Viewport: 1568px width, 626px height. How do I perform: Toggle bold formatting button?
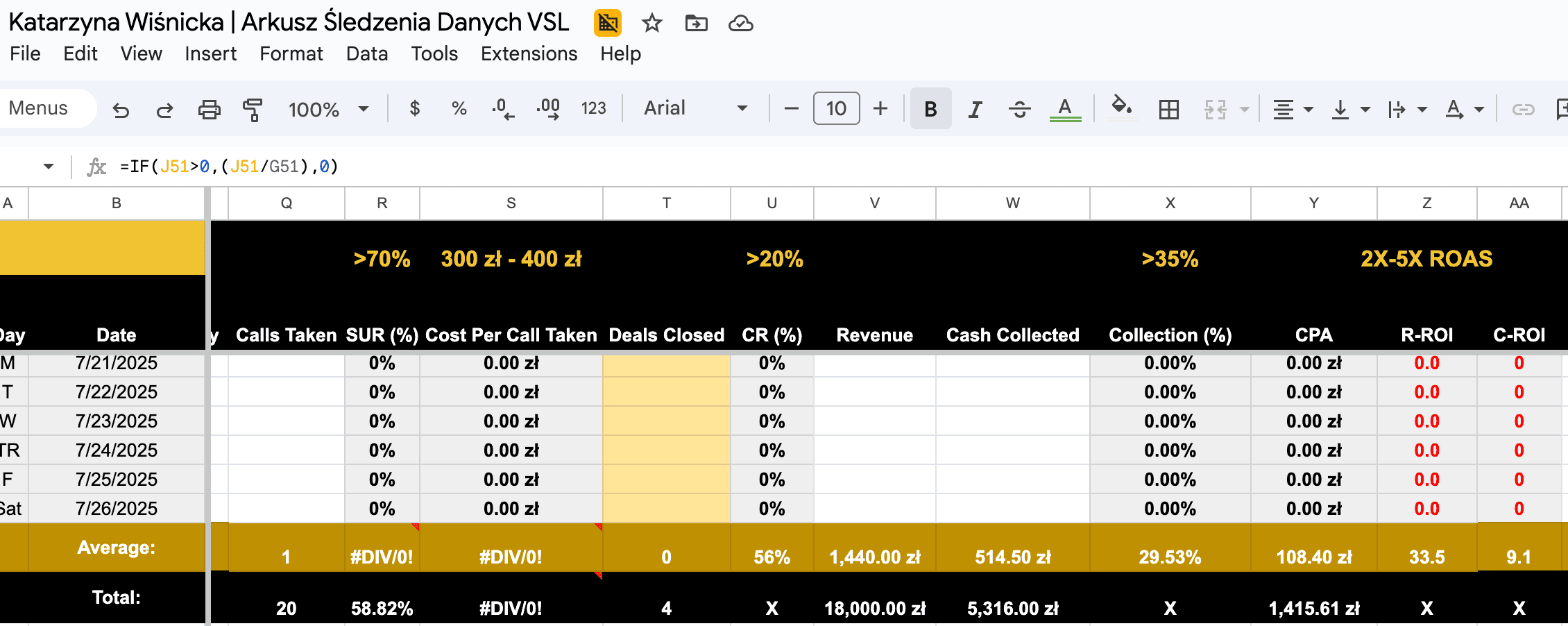[x=930, y=109]
